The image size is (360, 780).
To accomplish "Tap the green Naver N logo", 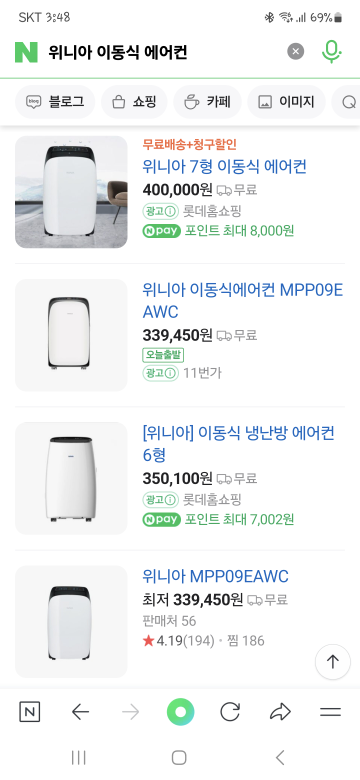I will [x=26, y=52].
